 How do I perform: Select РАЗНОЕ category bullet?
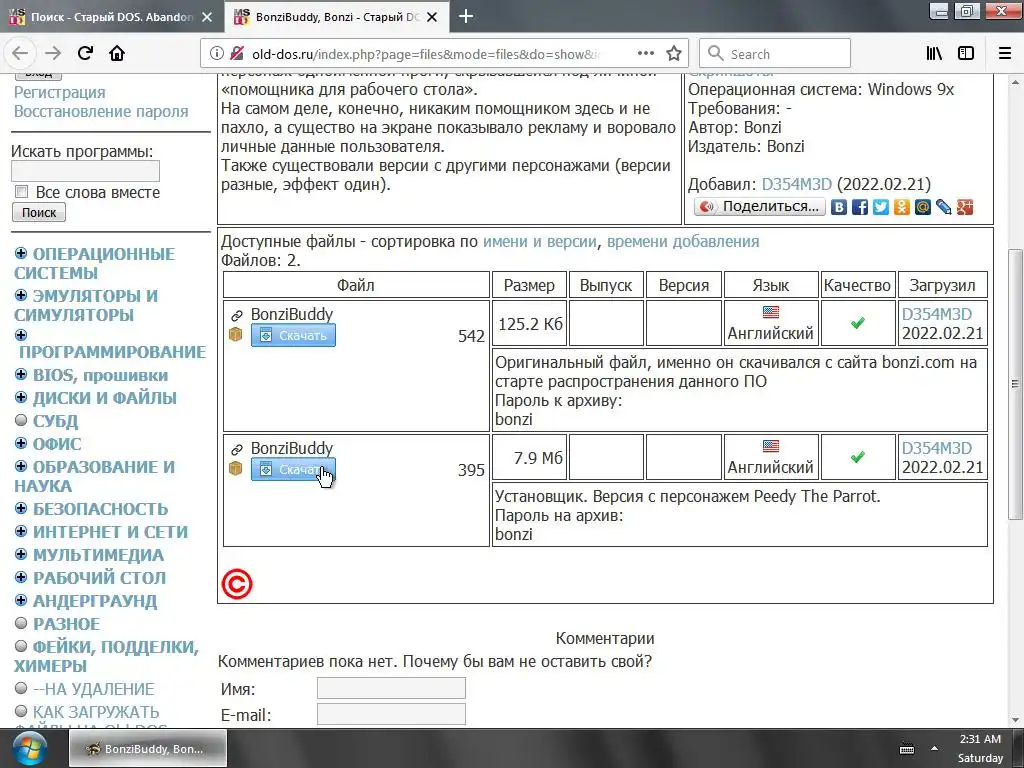coord(21,623)
